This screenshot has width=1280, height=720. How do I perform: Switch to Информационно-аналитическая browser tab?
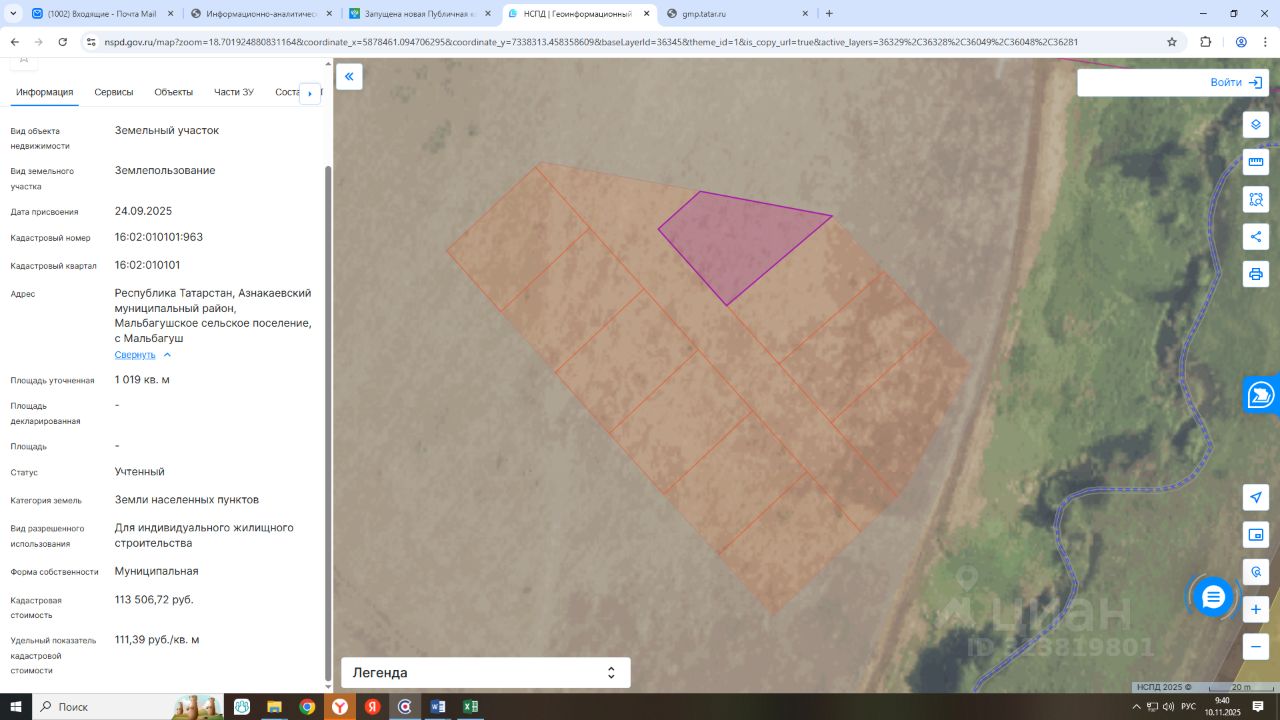[261, 14]
